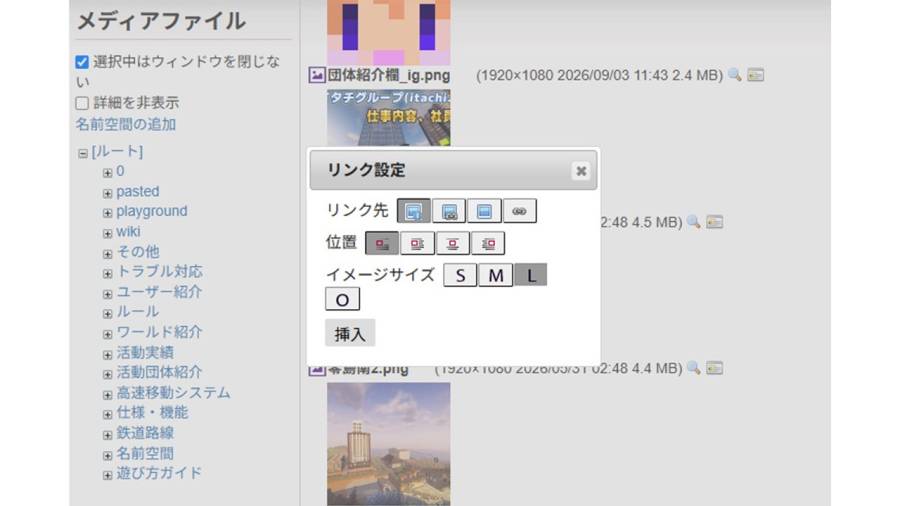Click insert icon on the 4.5 MB file row
This screenshot has height=506, width=900.
[715, 221]
